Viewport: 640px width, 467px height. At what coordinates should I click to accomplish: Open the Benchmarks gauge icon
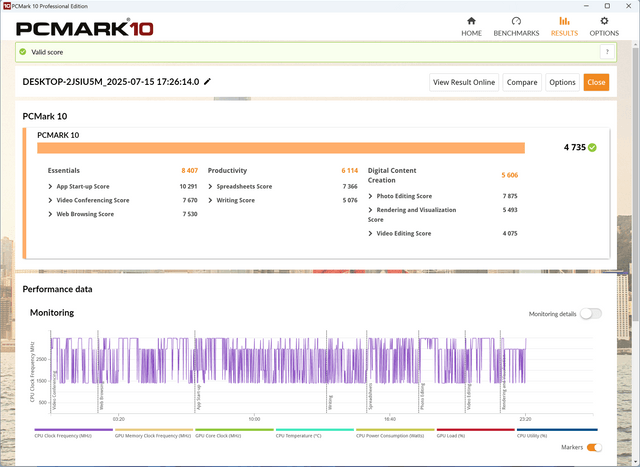tap(516, 21)
